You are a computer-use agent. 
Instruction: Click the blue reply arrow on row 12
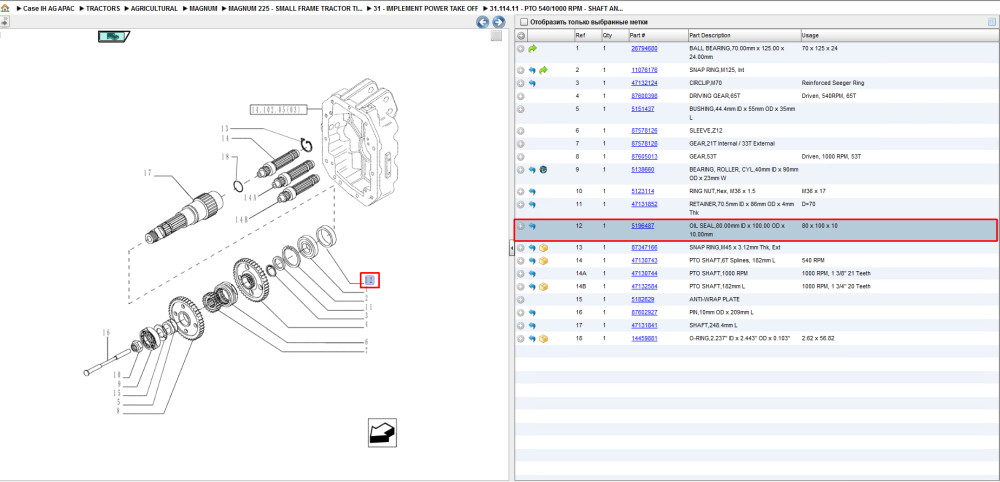pos(533,226)
